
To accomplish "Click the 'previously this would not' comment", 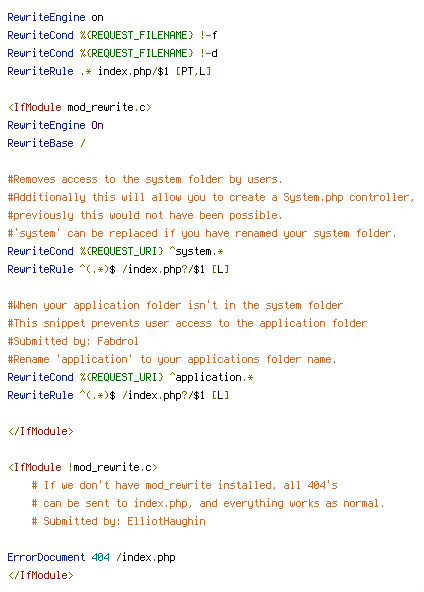I will click(145, 215).
